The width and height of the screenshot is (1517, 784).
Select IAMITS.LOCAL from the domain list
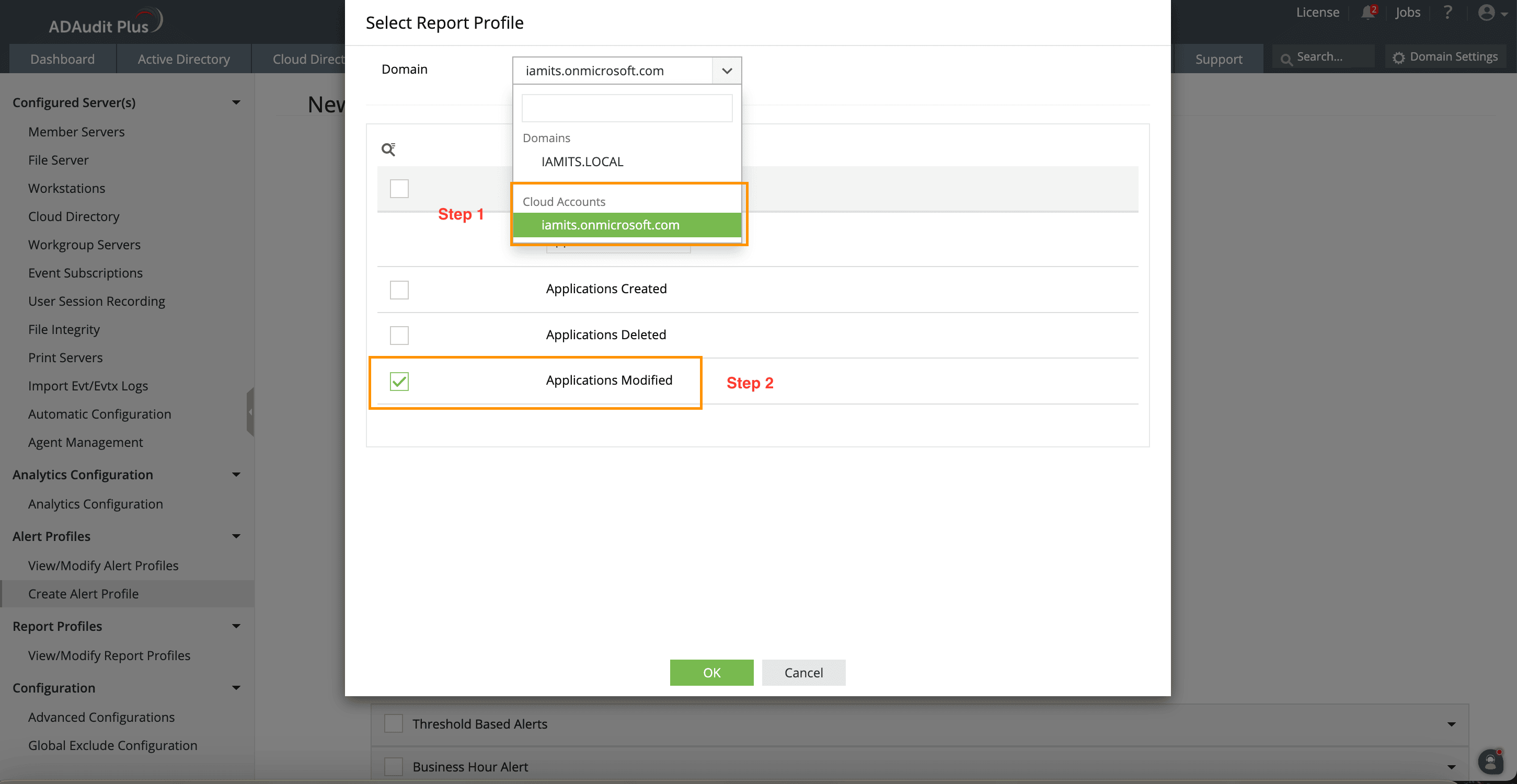(582, 162)
